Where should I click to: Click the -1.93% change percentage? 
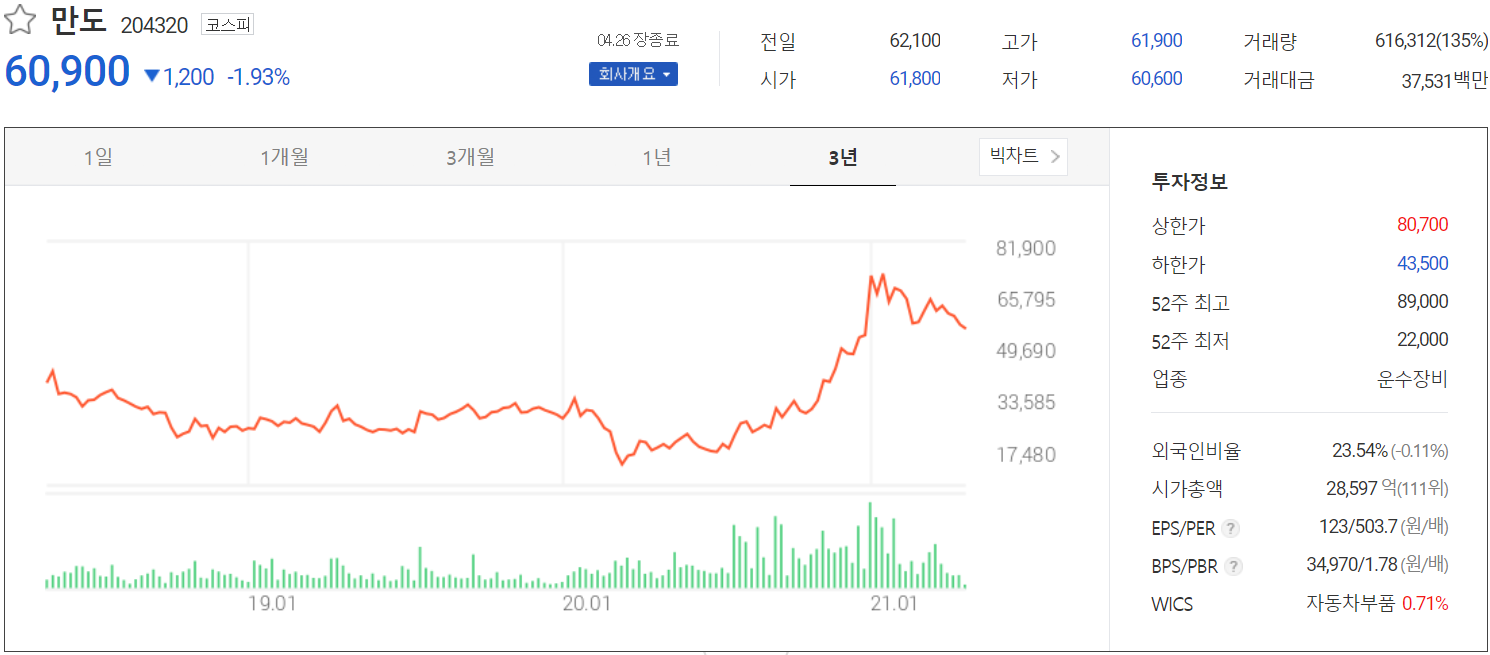259,77
